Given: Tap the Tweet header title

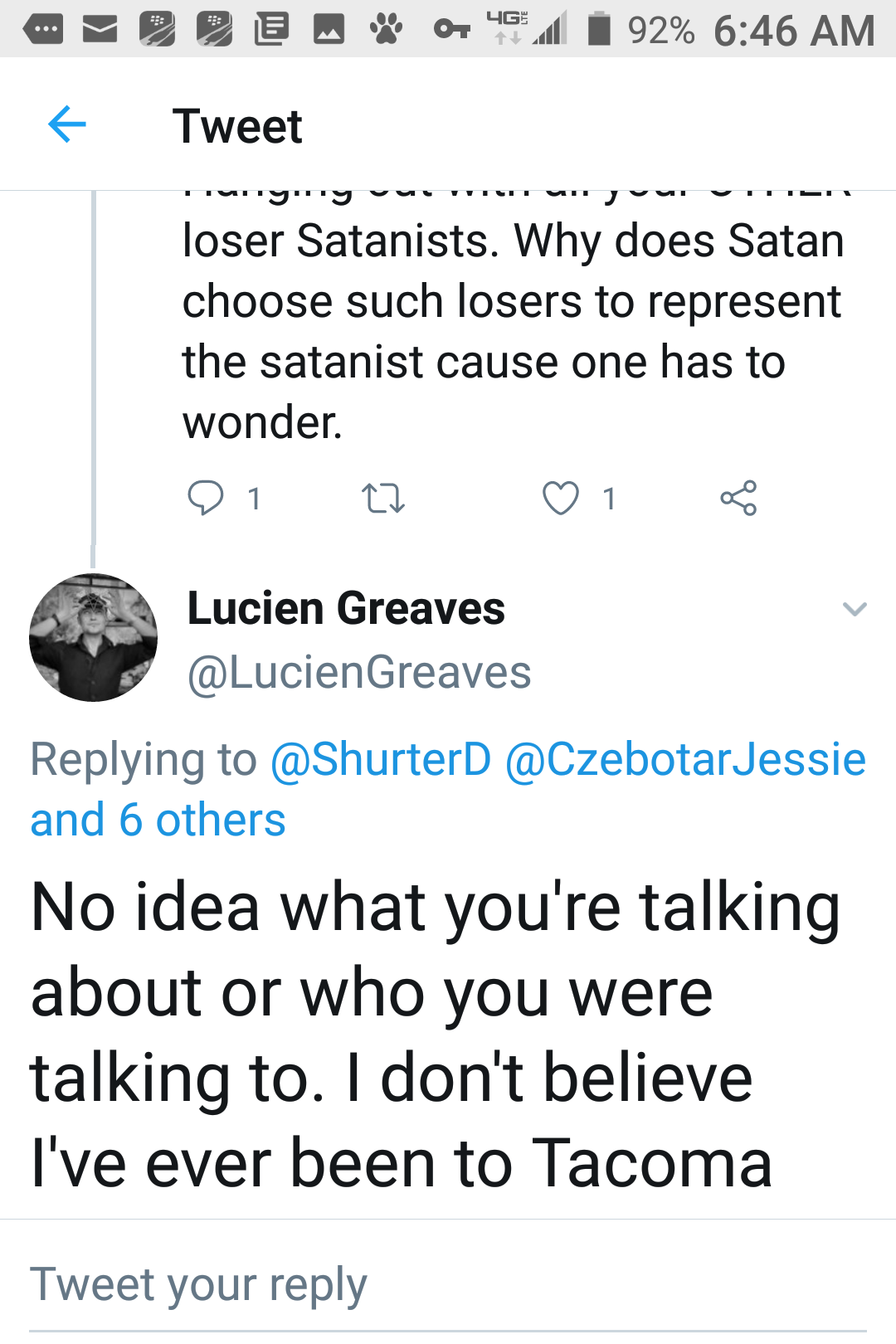Looking at the screenshot, I should tap(237, 126).
